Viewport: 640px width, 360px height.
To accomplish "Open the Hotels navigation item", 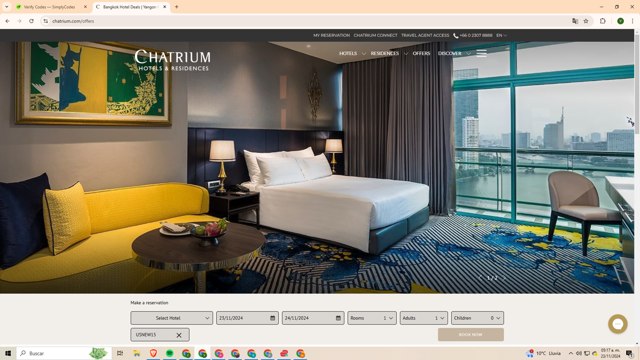I will [348, 53].
